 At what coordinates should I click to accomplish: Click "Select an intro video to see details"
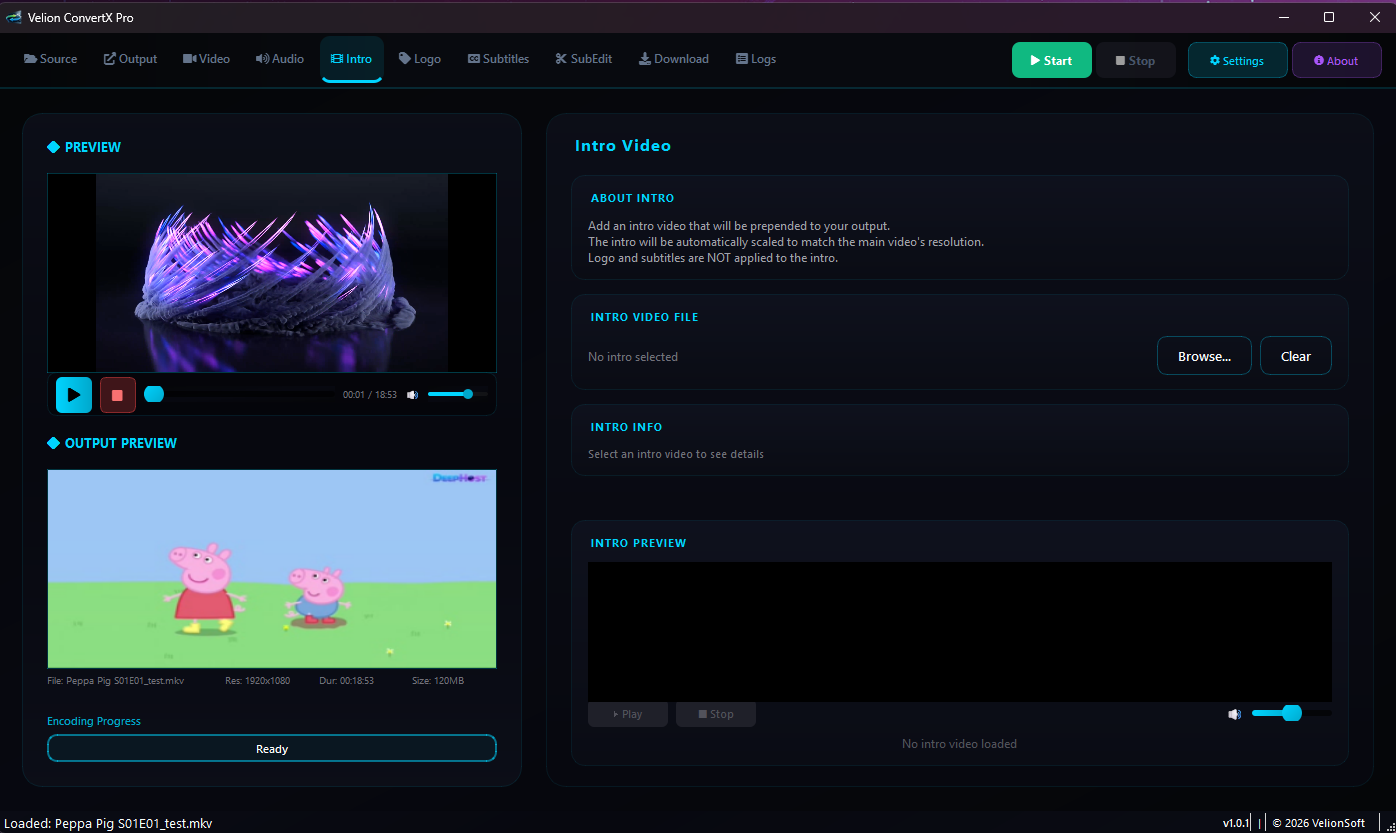click(676, 454)
